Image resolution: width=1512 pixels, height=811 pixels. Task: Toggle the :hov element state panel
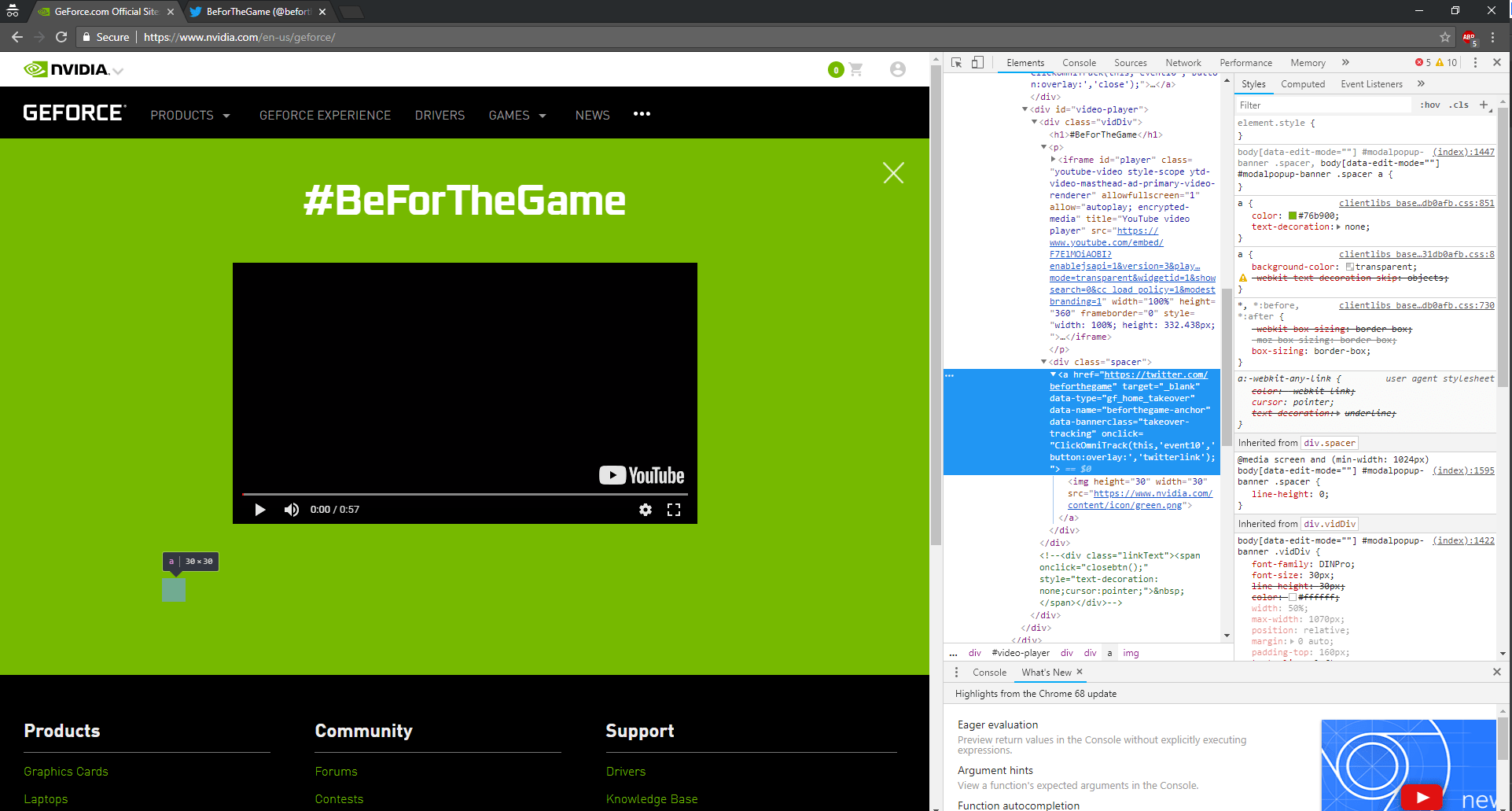pos(1430,105)
